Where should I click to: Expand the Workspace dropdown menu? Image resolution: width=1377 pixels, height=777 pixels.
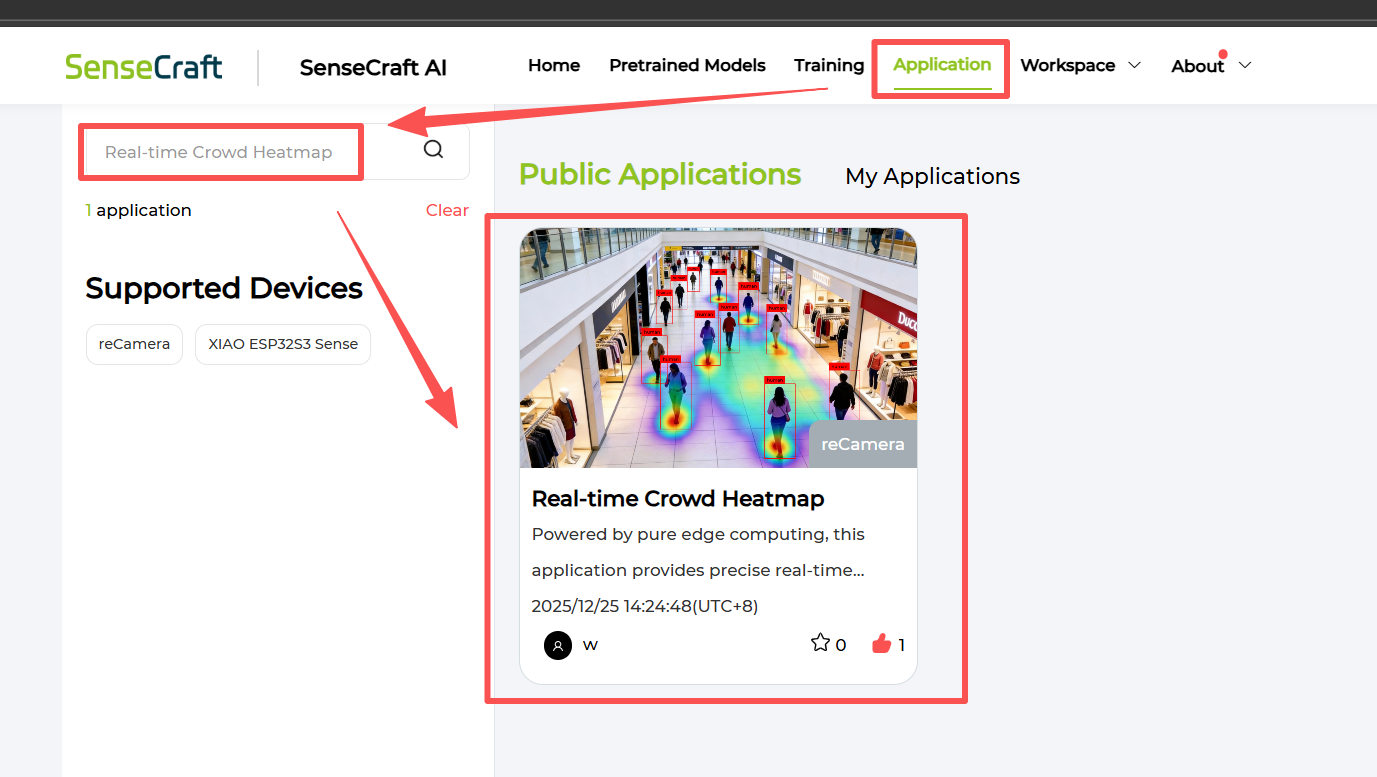point(1080,66)
